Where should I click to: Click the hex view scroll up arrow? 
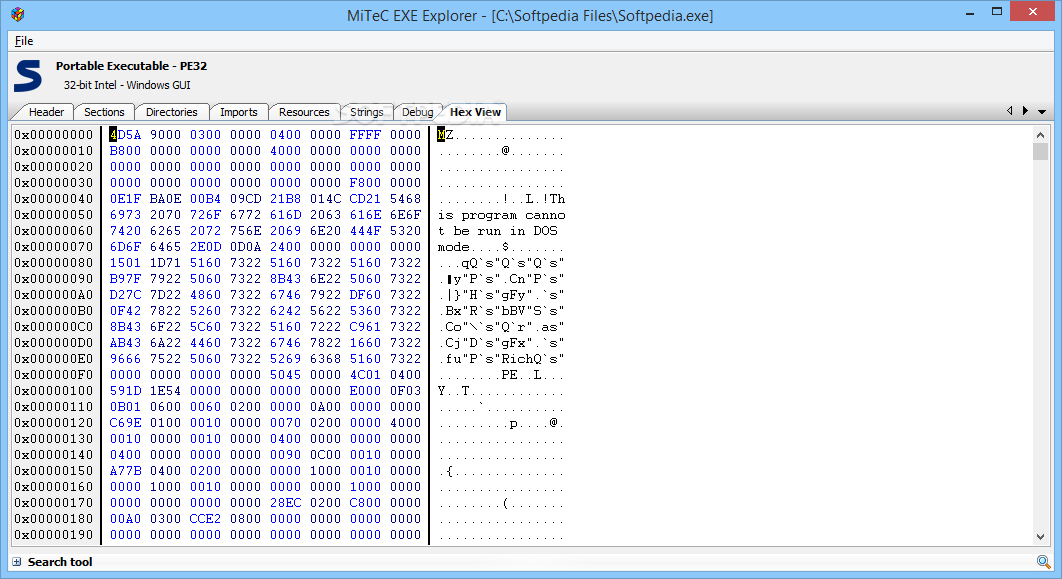click(x=1040, y=135)
